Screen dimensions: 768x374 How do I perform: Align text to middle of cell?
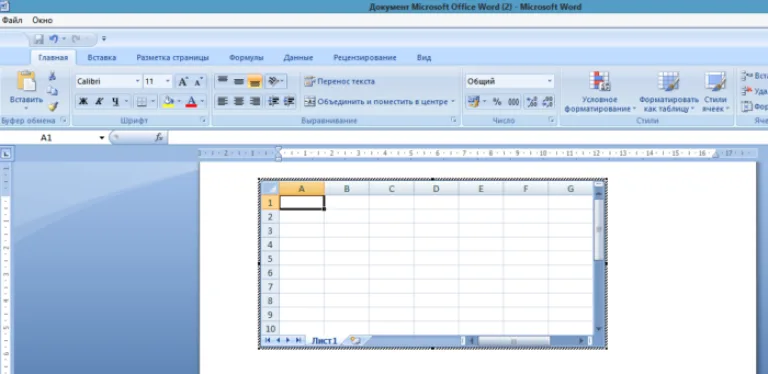pyautogui.click(x=239, y=81)
